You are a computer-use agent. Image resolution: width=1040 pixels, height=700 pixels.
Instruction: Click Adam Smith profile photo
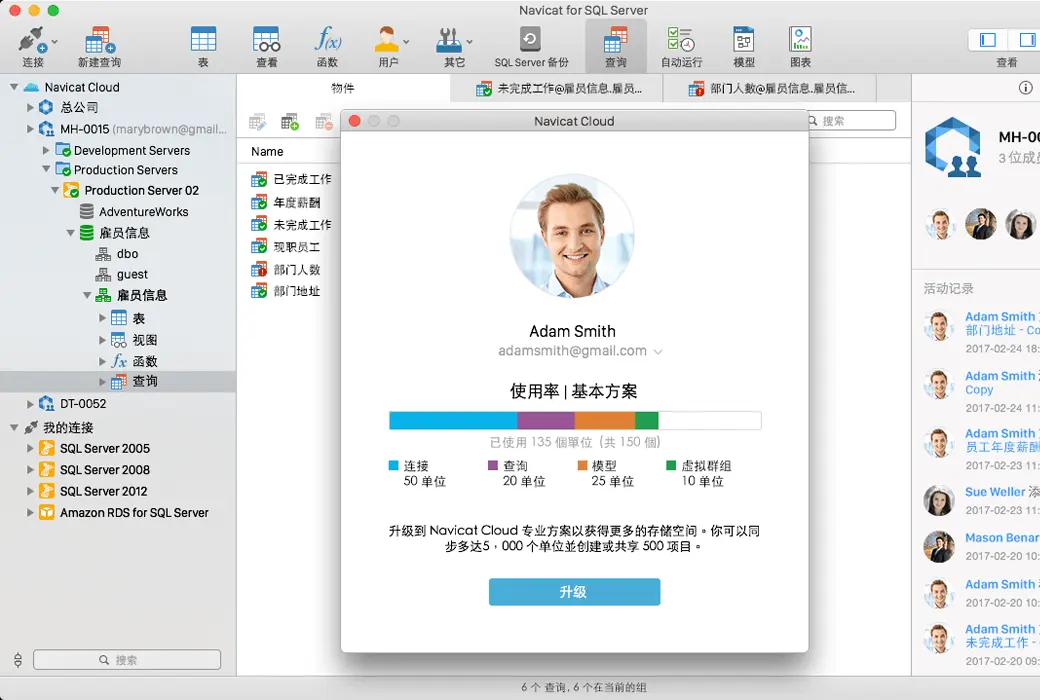(x=572, y=236)
